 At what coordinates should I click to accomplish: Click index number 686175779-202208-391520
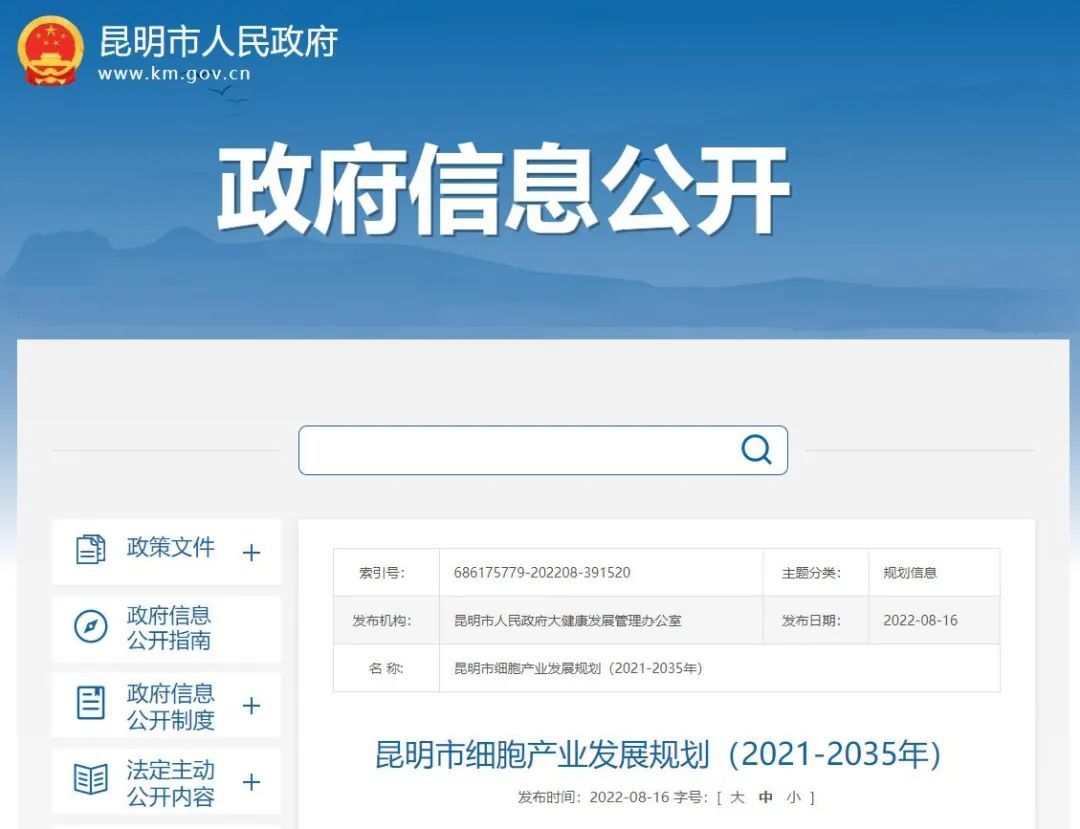coord(542,573)
